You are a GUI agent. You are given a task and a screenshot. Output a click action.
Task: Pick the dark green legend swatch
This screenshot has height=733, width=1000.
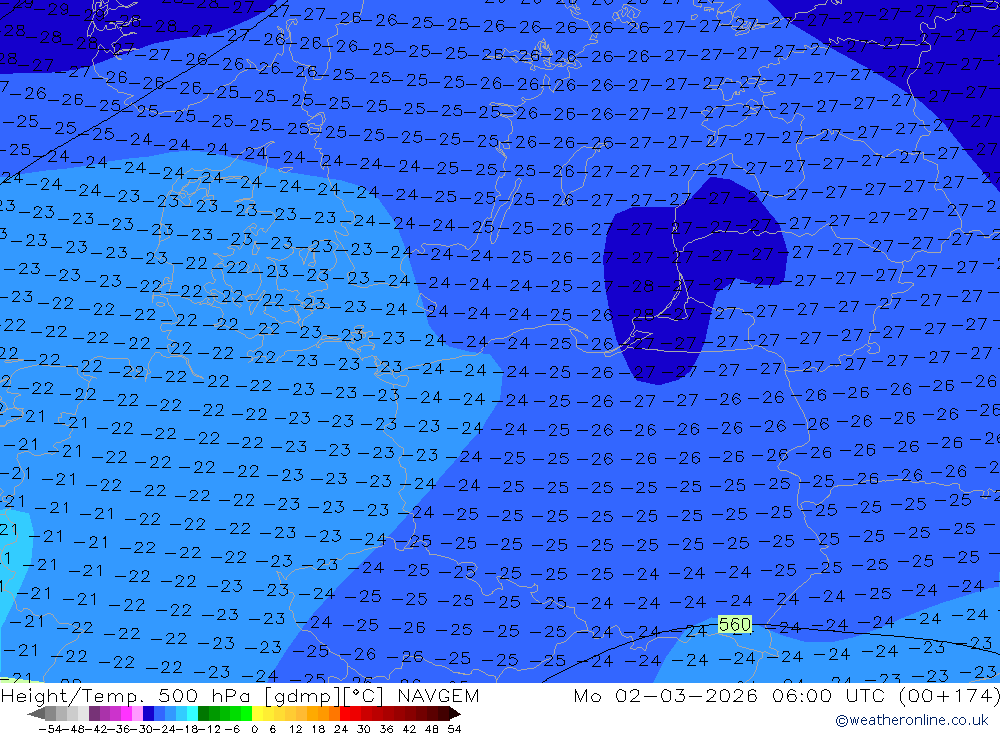tap(203, 714)
